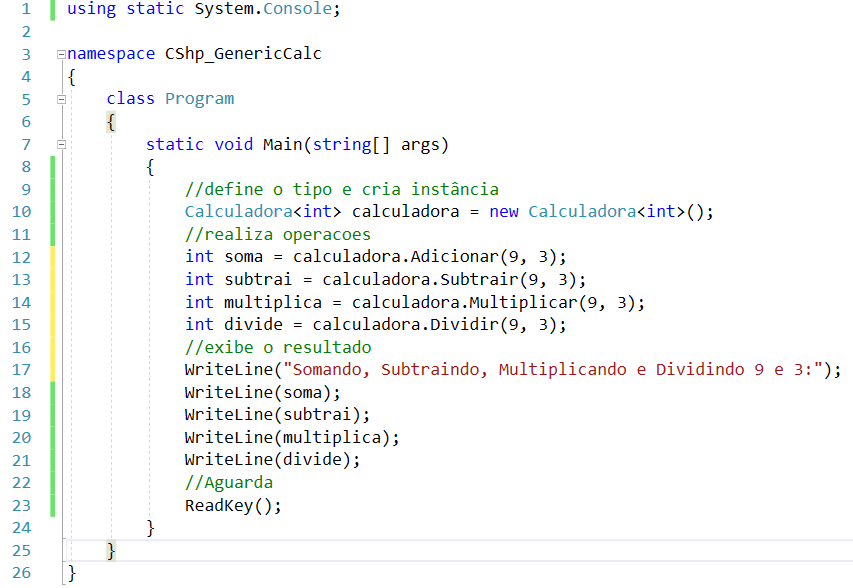Click line number 10 in the gutter
This screenshot has width=853, height=588.
[x=22, y=212]
